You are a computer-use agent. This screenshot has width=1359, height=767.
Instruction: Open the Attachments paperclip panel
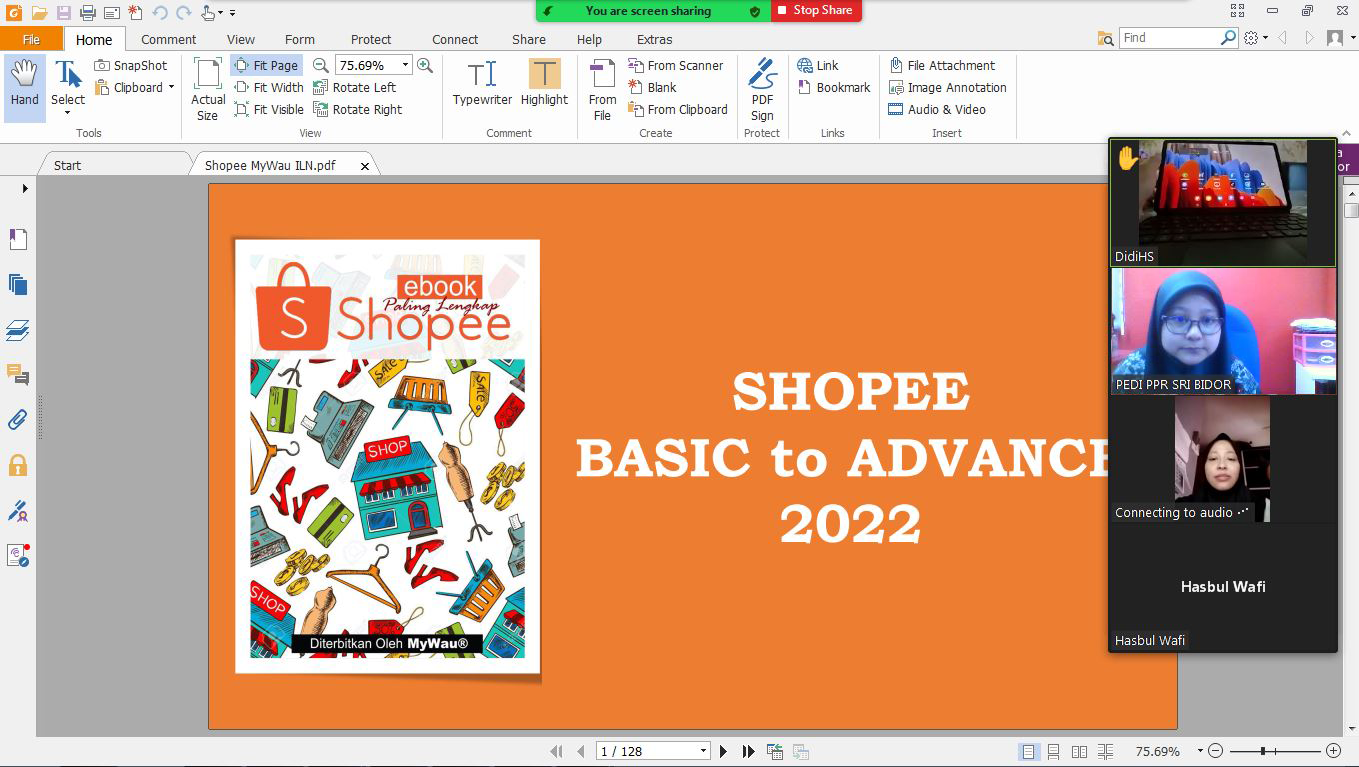pyautogui.click(x=18, y=420)
